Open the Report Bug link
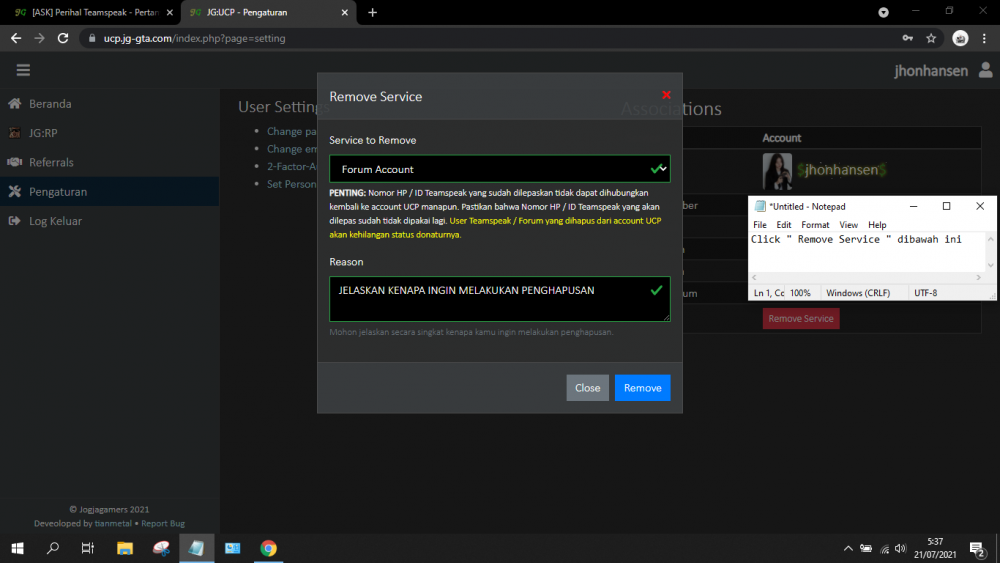The height and width of the screenshot is (563, 1000). coord(163,523)
